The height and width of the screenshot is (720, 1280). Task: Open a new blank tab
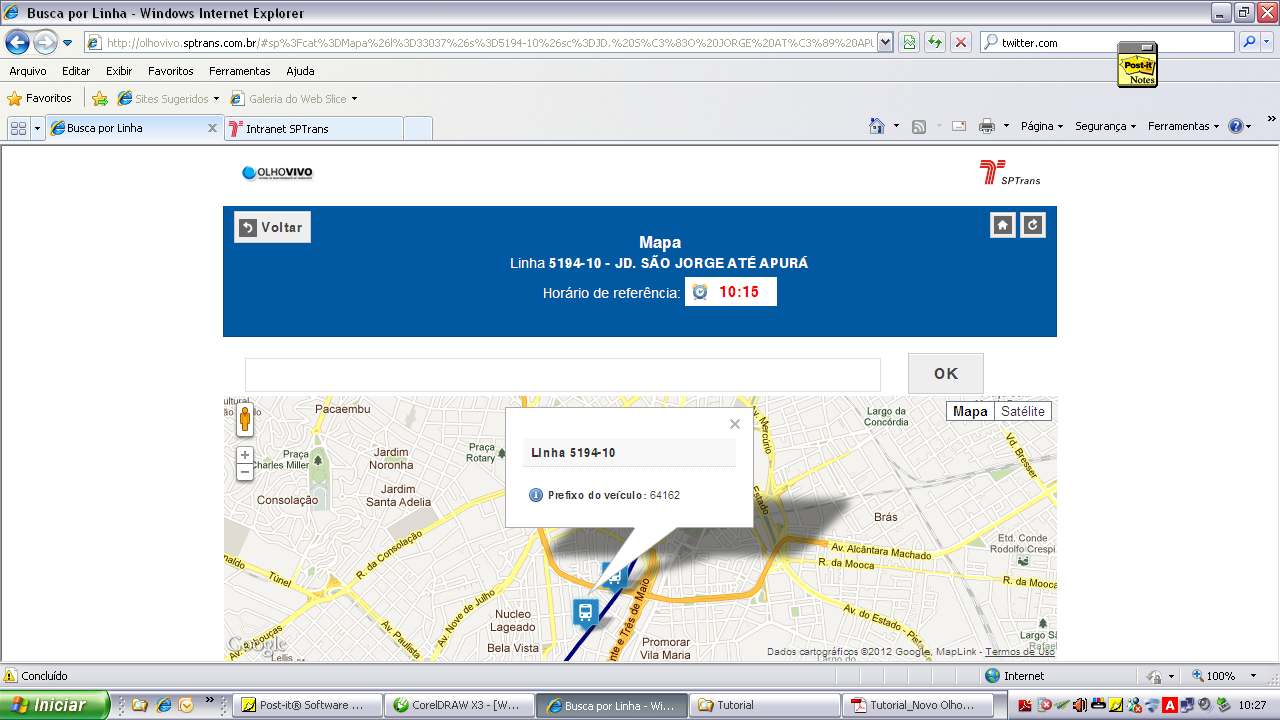418,128
